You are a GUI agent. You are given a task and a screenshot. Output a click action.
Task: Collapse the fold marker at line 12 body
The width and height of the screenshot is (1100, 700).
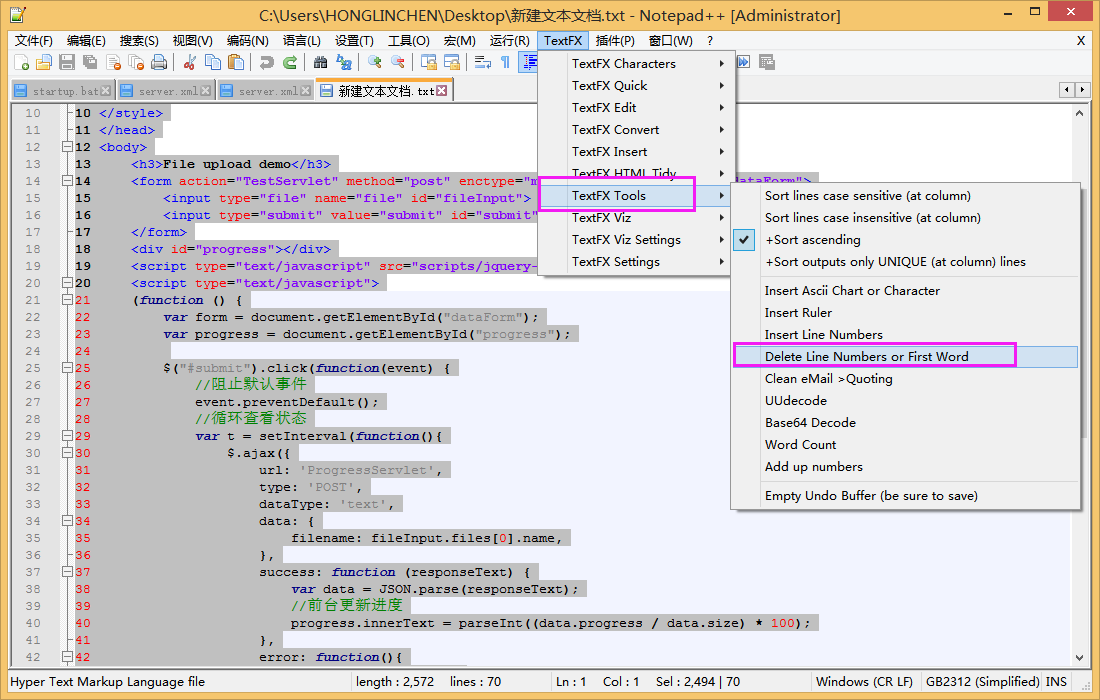tap(67, 147)
